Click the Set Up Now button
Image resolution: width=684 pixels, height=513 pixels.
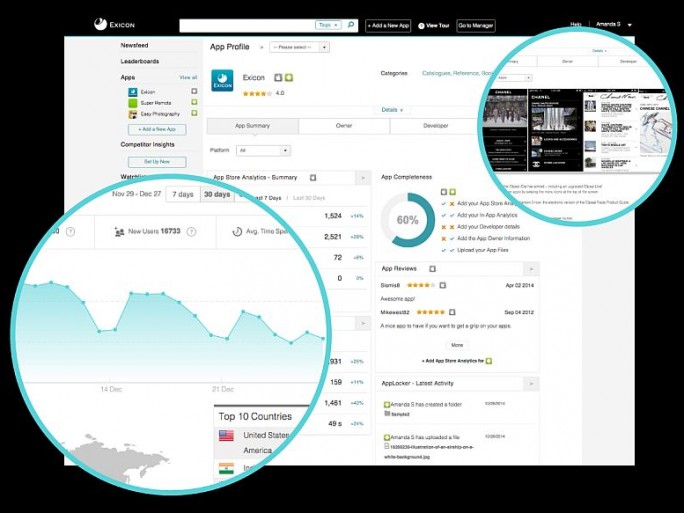[x=157, y=162]
